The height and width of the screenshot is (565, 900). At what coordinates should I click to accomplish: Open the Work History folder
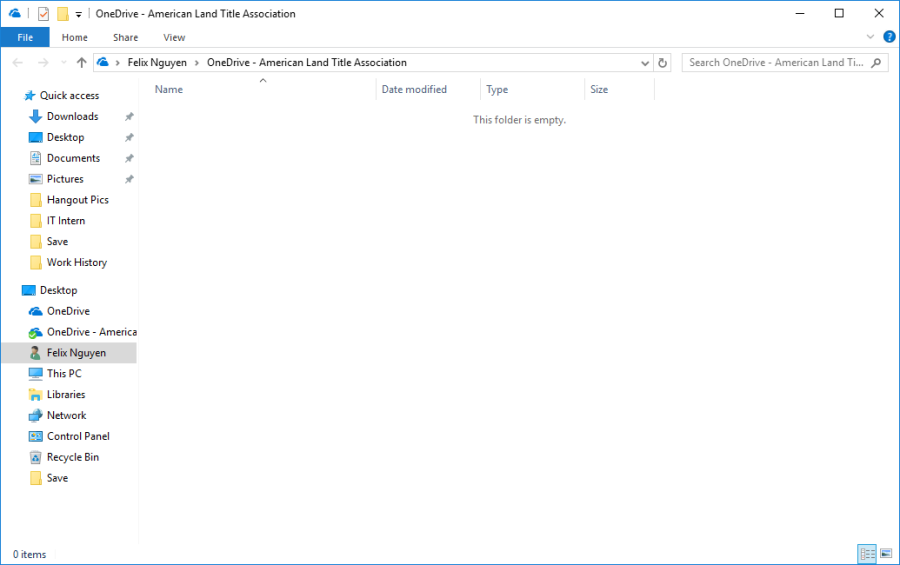click(x=76, y=262)
